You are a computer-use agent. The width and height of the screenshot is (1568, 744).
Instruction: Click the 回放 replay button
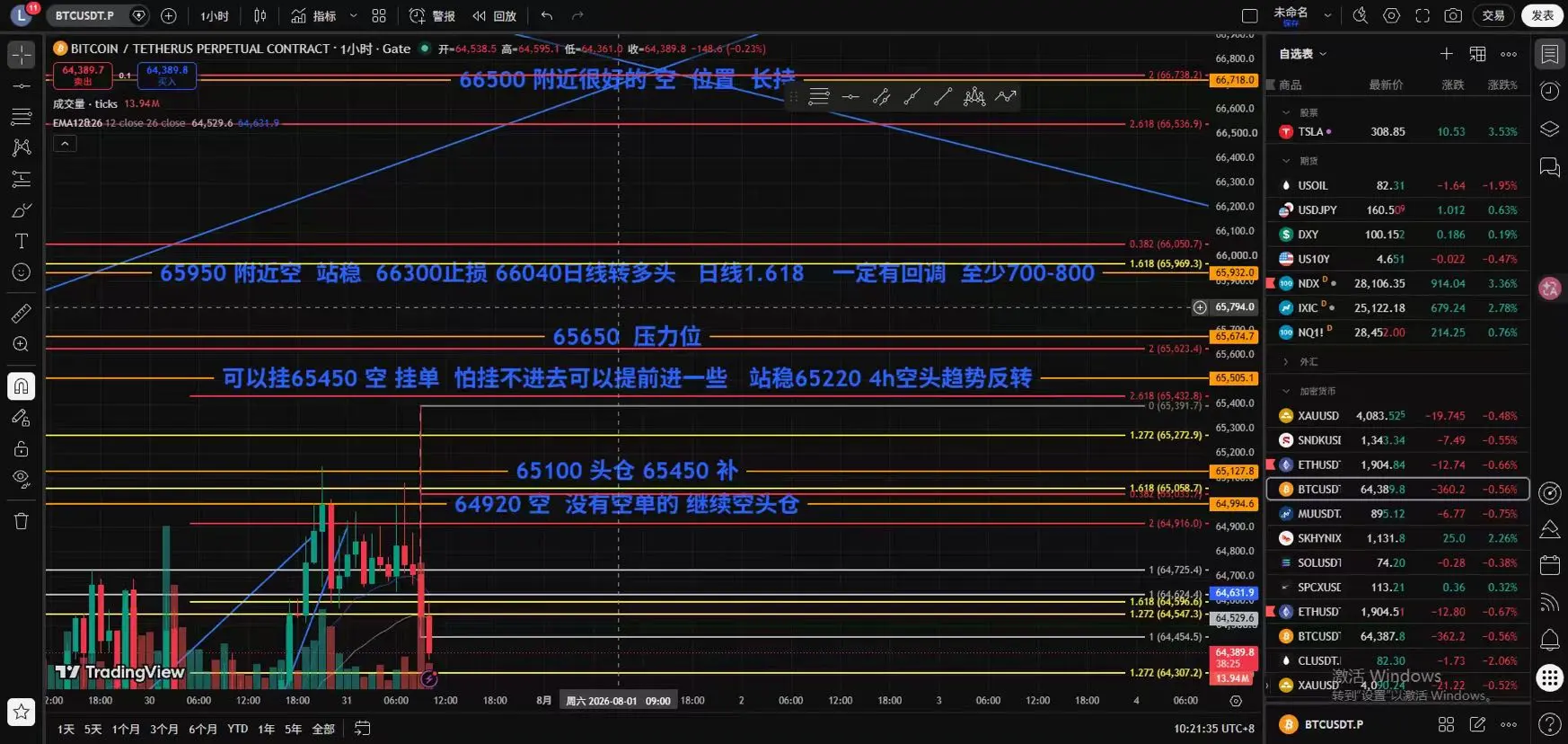click(x=495, y=15)
